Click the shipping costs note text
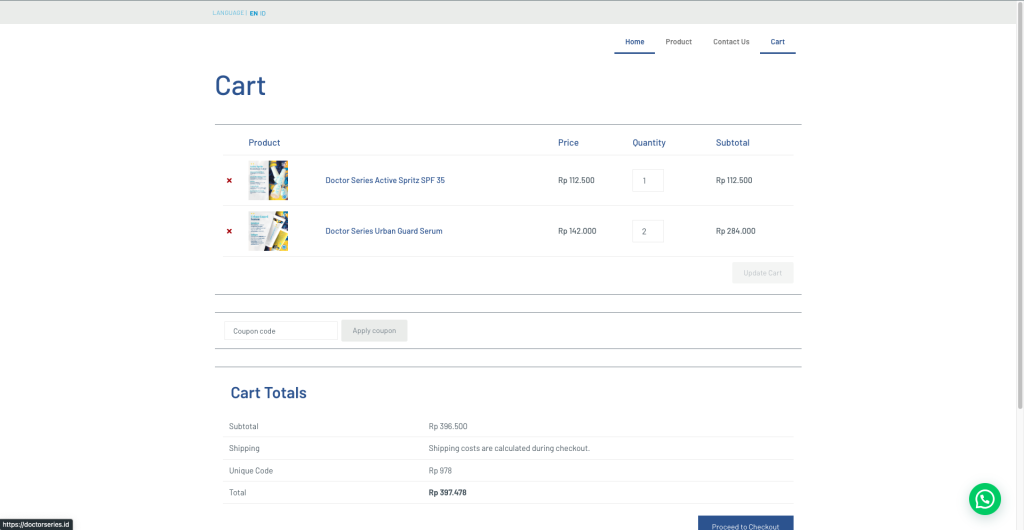The width and height of the screenshot is (1024, 530). tap(509, 448)
